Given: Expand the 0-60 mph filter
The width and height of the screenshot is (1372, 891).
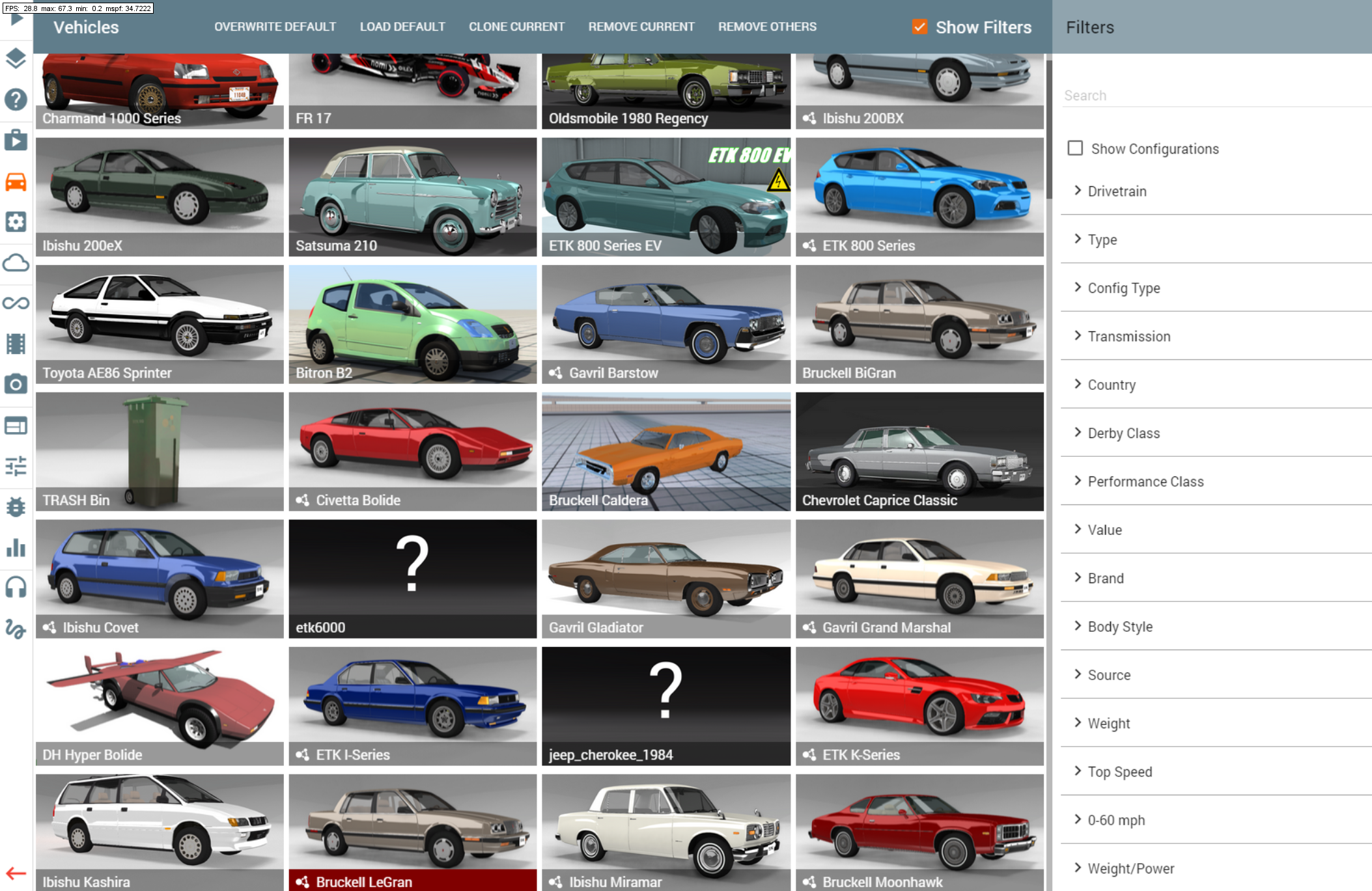Looking at the screenshot, I should pos(1216,820).
